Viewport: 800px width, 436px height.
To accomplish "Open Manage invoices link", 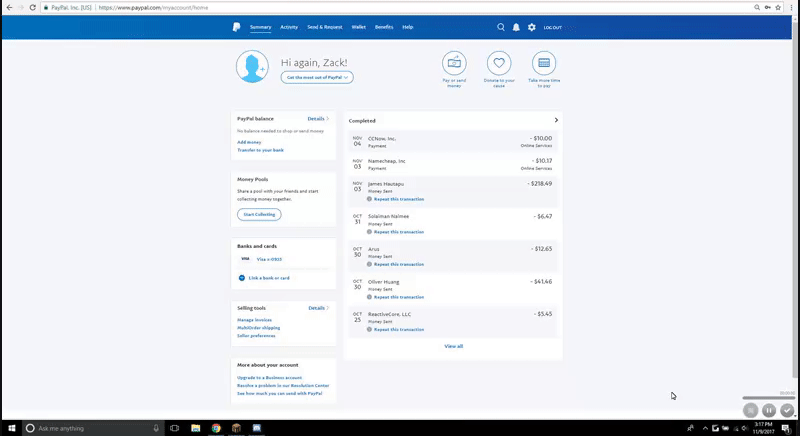I will [254, 320].
